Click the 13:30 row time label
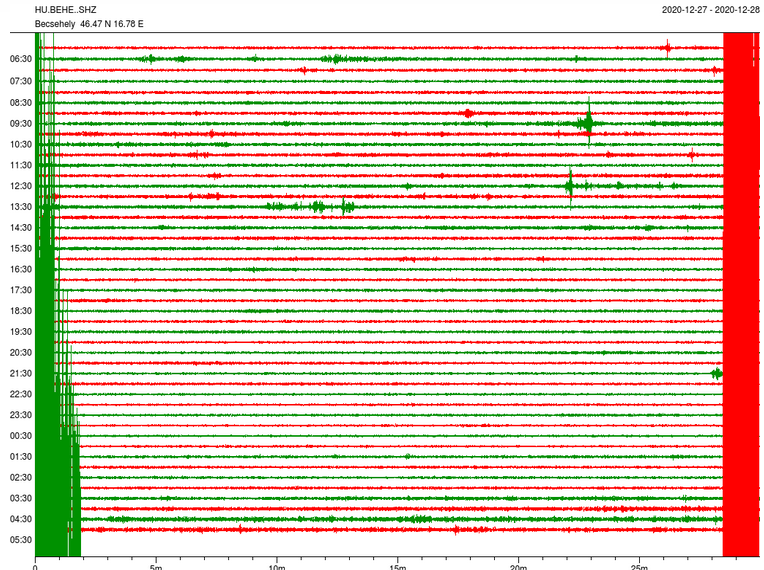The image size is (764, 570). tap(21, 207)
